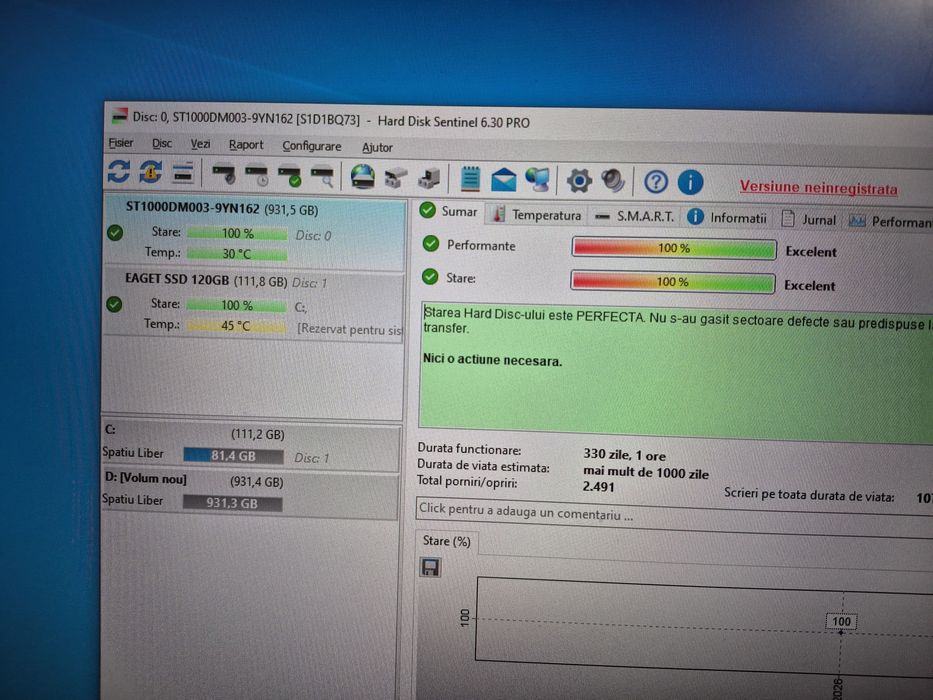This screenshot has height=700, width=933.
Task: Click the green disk status message box
Action: (676, 372)
